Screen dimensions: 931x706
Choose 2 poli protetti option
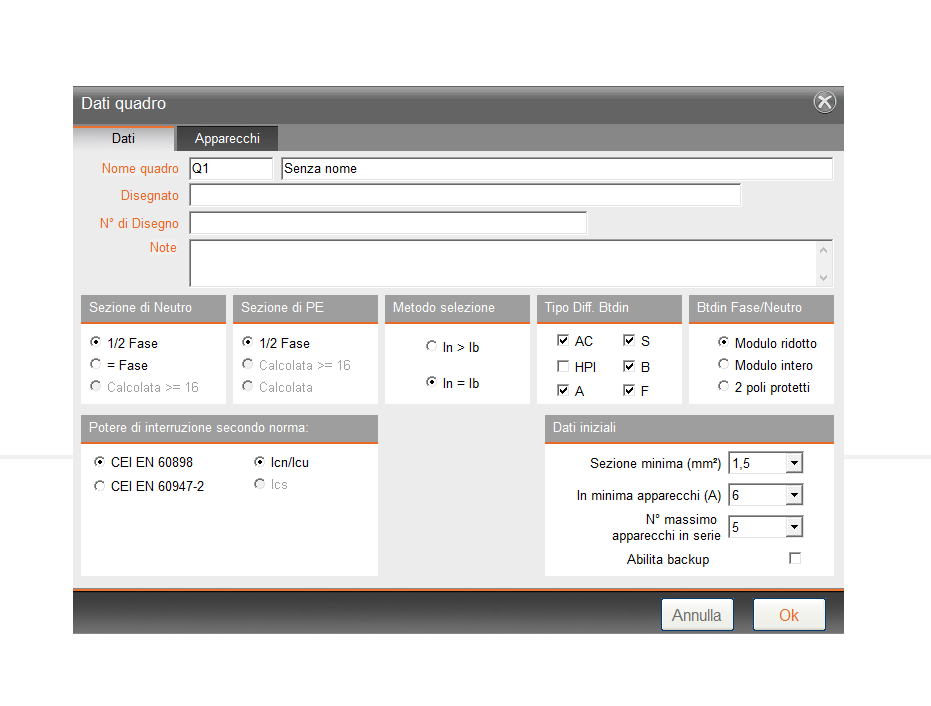(724, 387)
